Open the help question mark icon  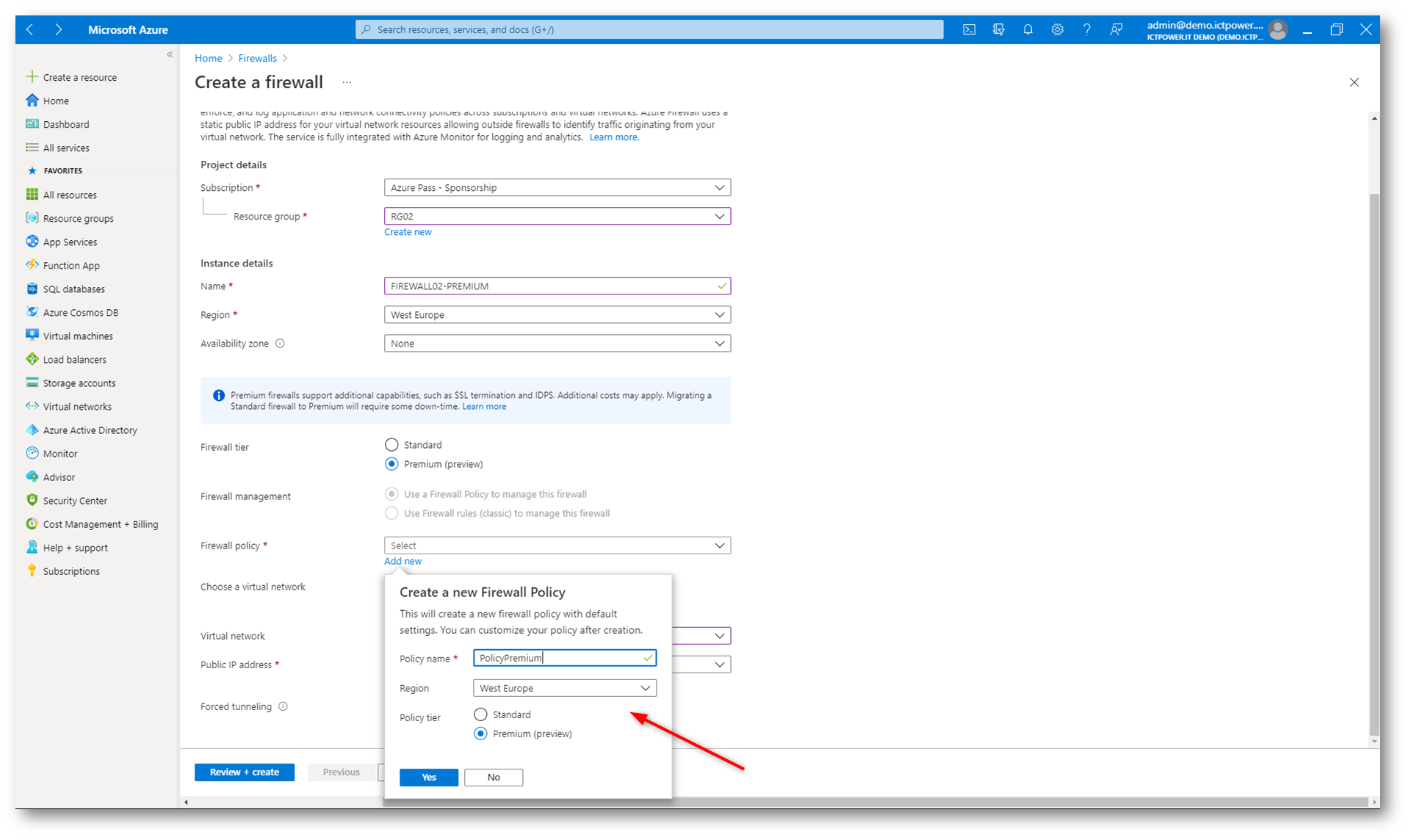(1086, 29)
